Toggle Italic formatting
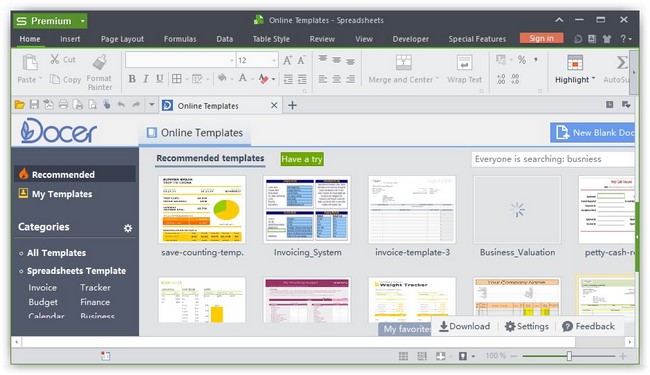Screen dimensions: 650x375 click(x=146, y=79)
